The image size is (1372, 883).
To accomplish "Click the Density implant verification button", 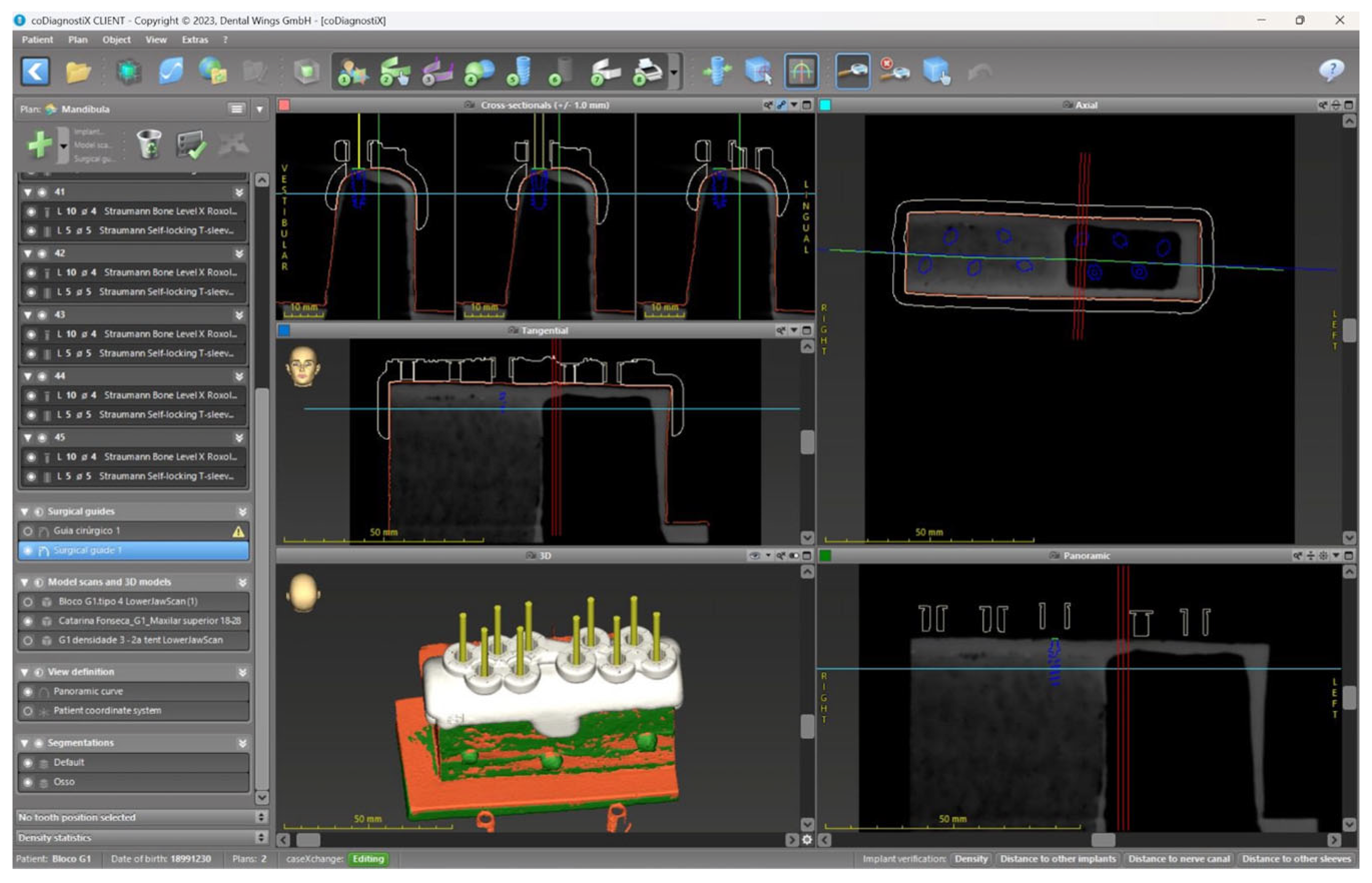I will (971, 859).
